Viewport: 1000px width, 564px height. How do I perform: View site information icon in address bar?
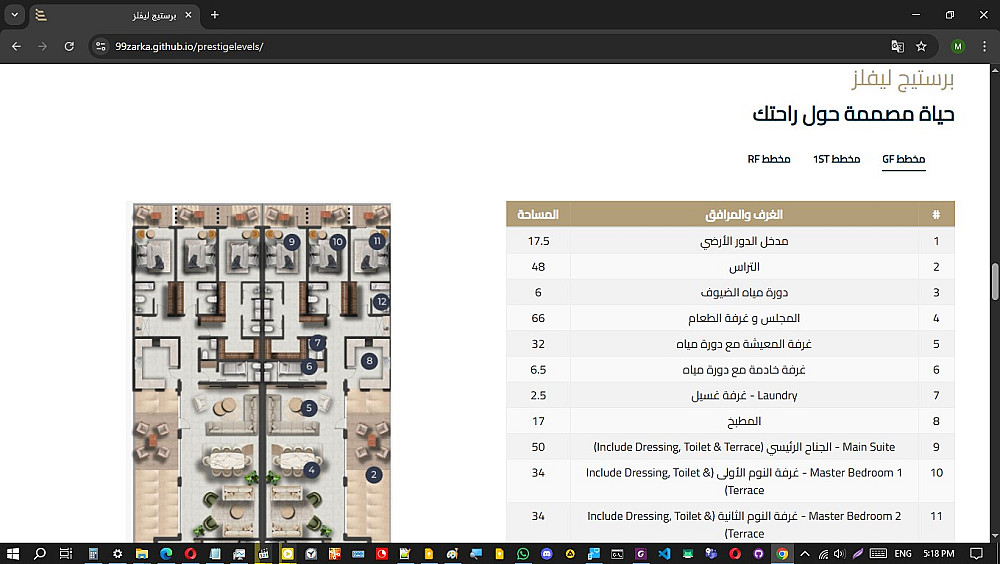tap(100, 46)
